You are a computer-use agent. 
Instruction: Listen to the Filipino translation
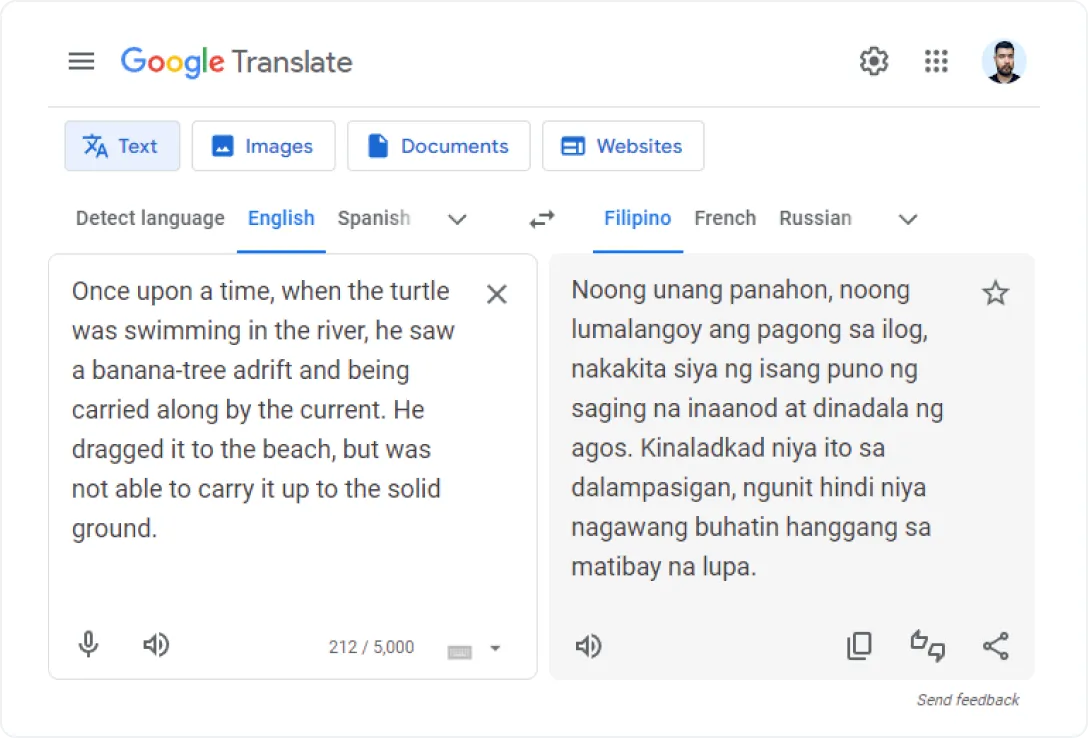[589, 647]
